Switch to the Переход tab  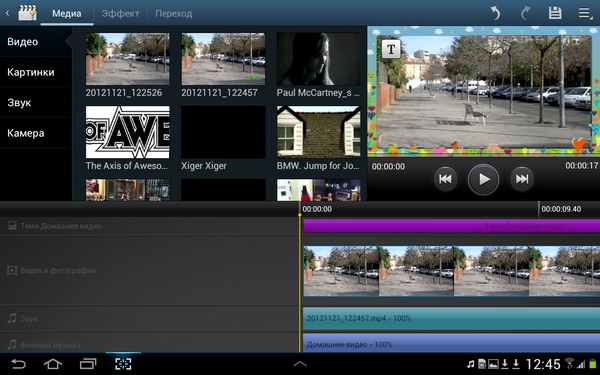click(x=174, y=13)
